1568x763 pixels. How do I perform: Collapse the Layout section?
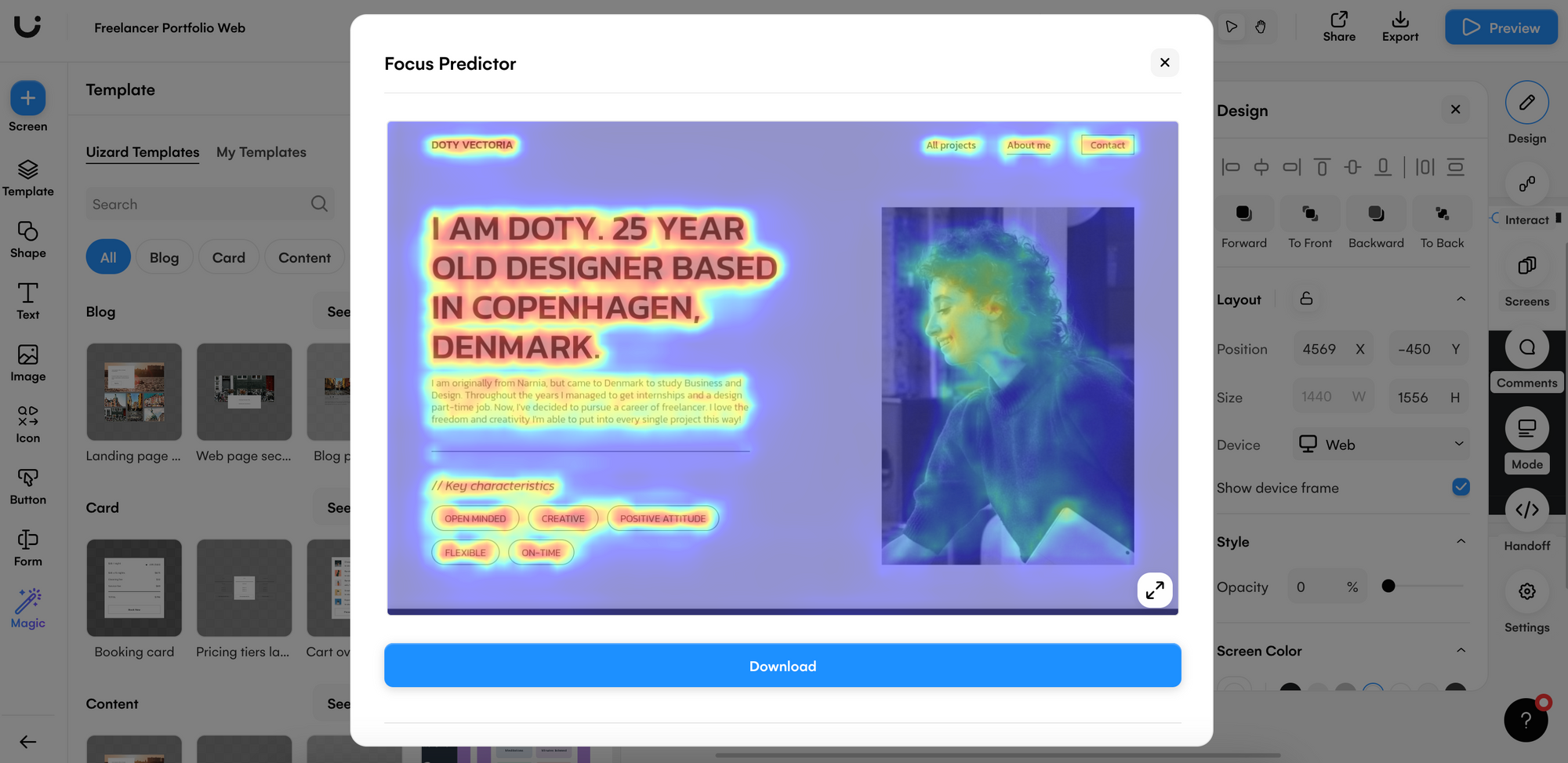click(1461, 300)
